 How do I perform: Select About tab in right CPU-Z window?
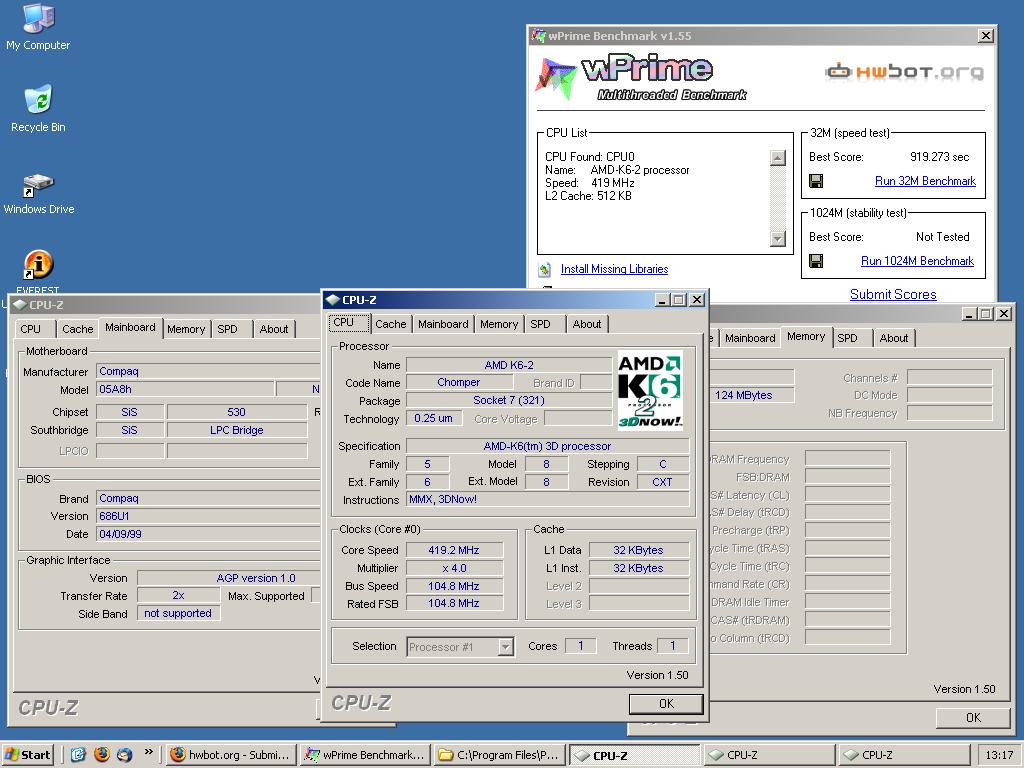[893, 338]
